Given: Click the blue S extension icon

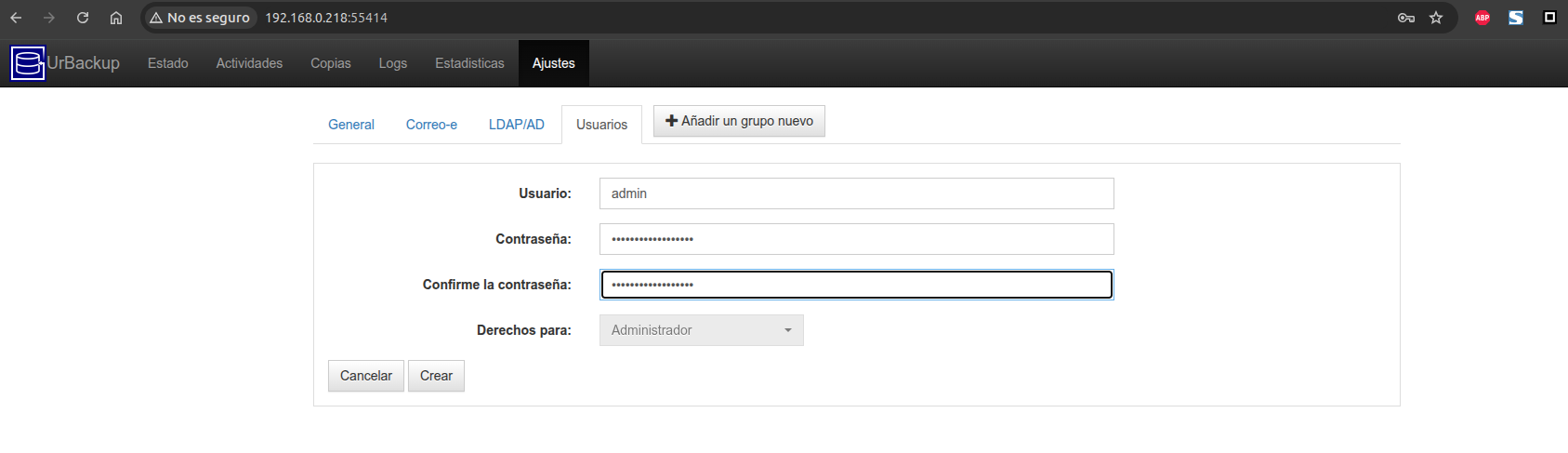Looking at the screenshot, I should pyautogui.click(x=1516, y=18).
